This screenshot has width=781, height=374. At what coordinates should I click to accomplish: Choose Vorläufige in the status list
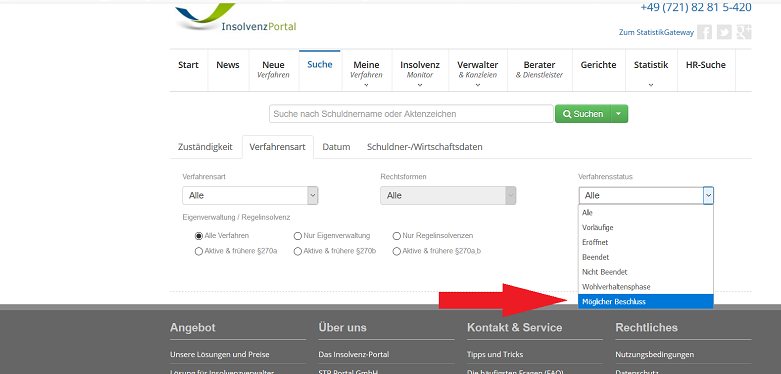point(646,228)
